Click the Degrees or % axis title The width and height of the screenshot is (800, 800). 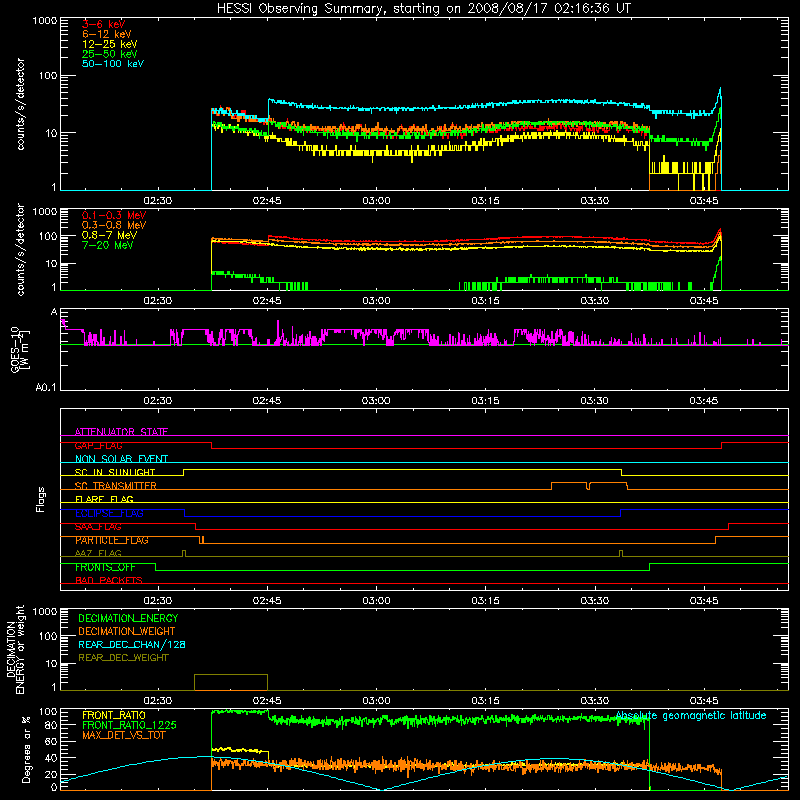pos(27,749)
